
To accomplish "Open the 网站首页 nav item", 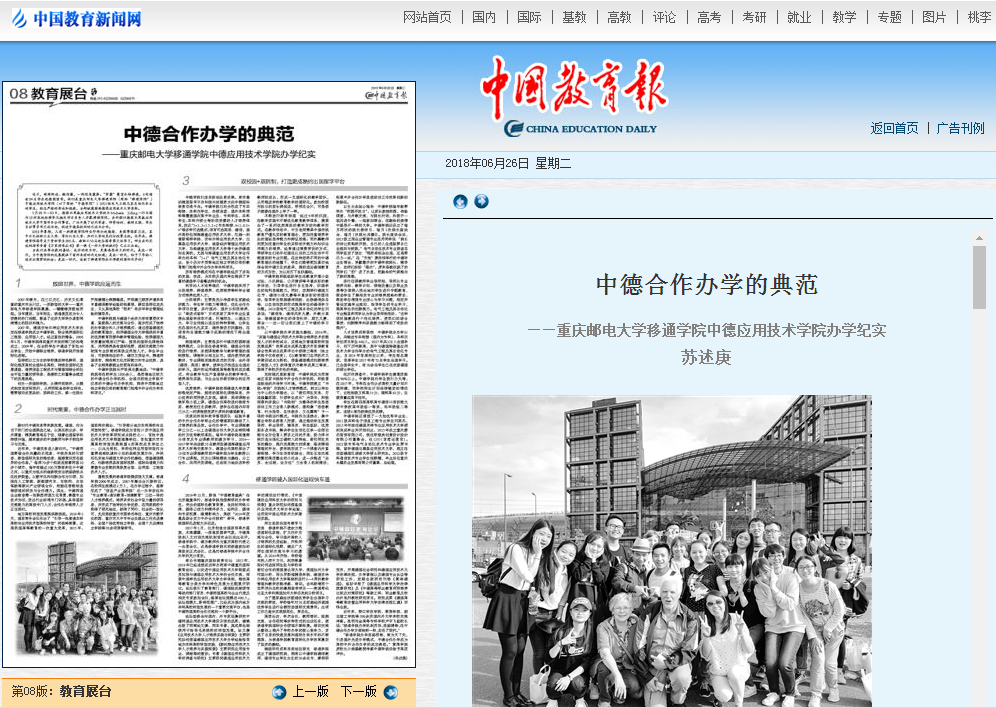I will 427,17.
